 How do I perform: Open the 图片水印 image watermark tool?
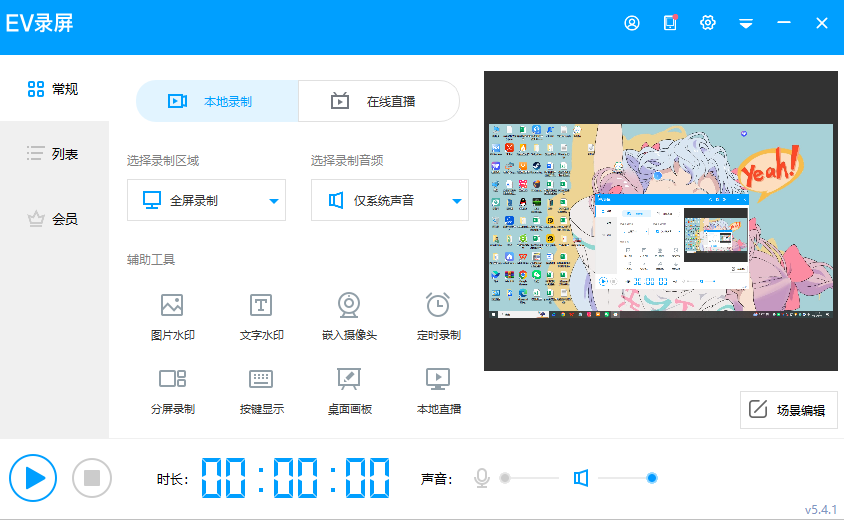[x=172, y=316]
